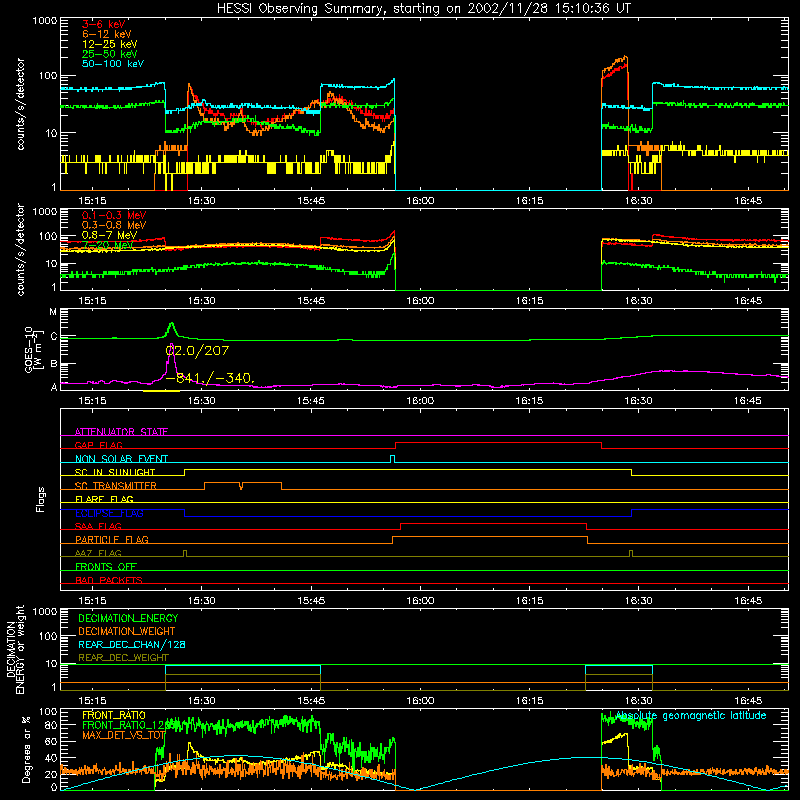Click the '0.1-0.3 MeV' legend entry
The image size is (800, 800).
[114, 215]
